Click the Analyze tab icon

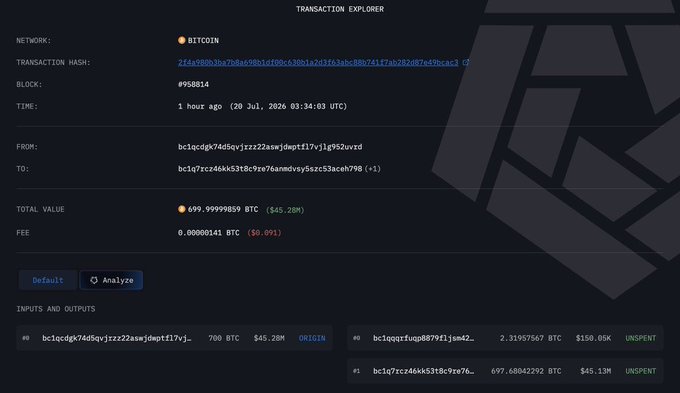click(94, 280)
